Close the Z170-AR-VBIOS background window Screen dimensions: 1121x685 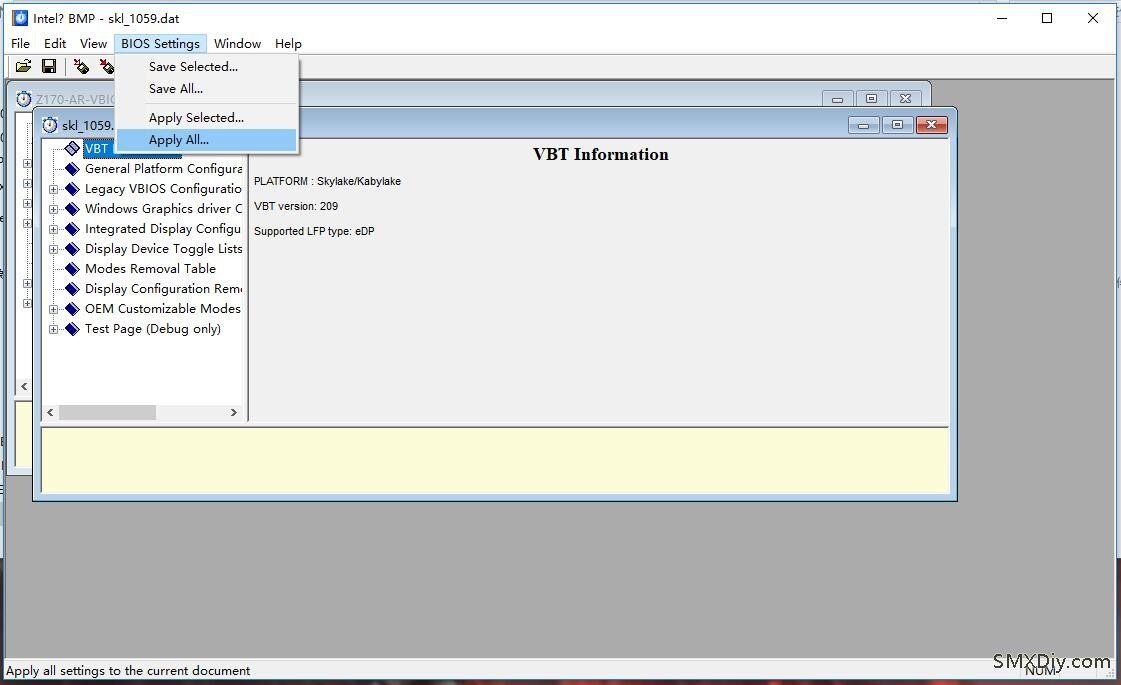coord(905,99)
